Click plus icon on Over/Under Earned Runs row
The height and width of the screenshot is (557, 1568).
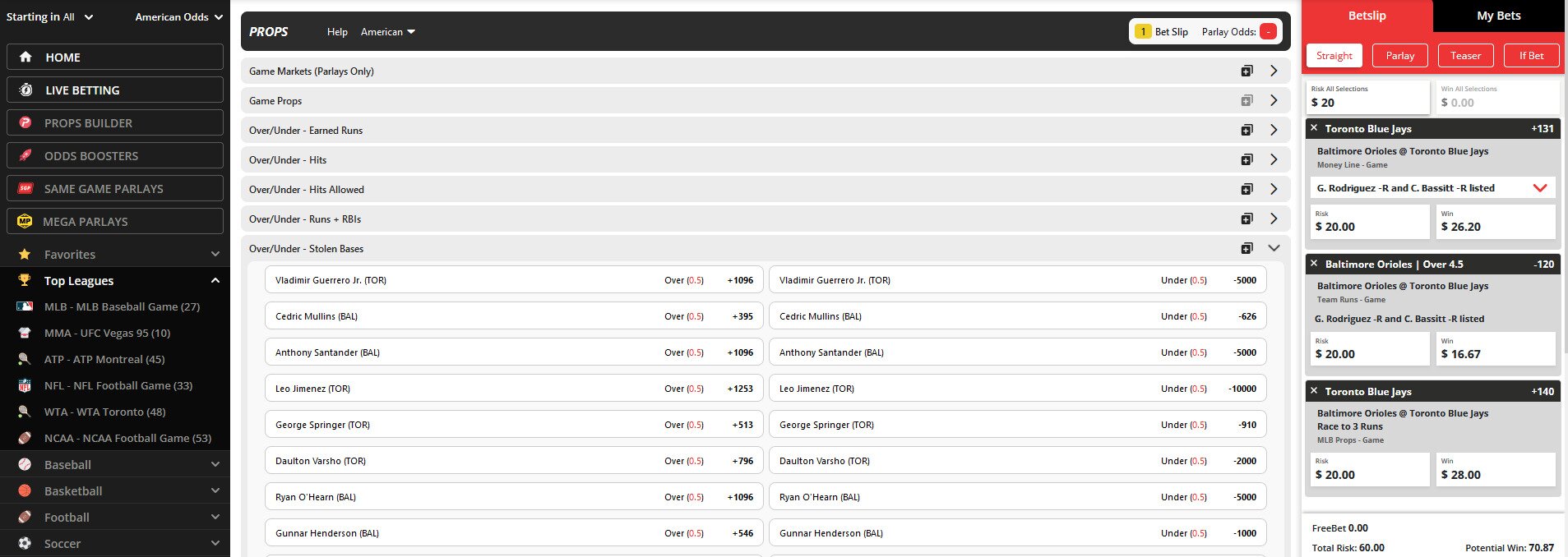1247,131
